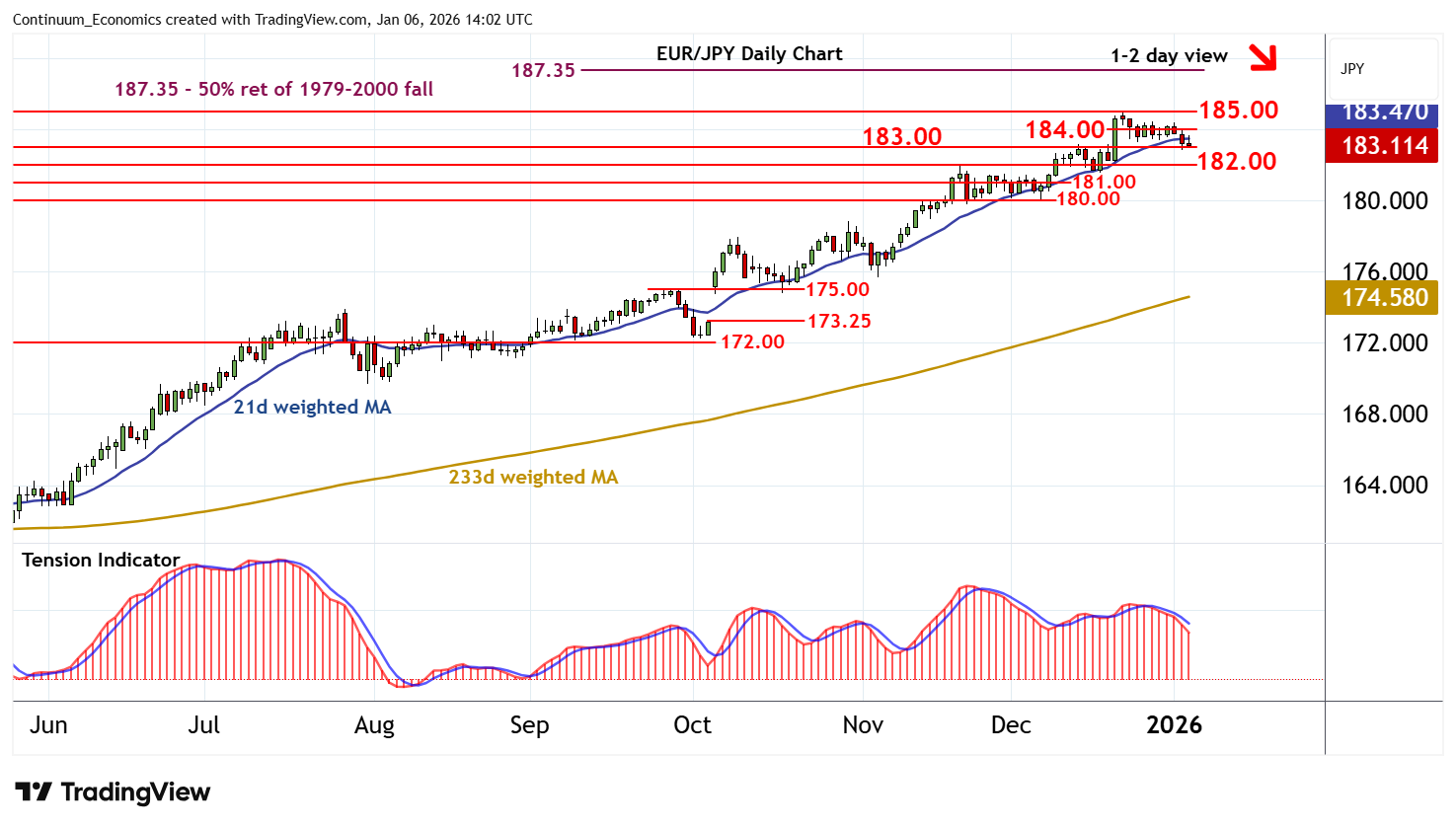Image resolution: width=1456 pixels, height=829 pixels.
Task: Select the EUR/JPY Daily Chart title
Action: click(x=749, y=54)
